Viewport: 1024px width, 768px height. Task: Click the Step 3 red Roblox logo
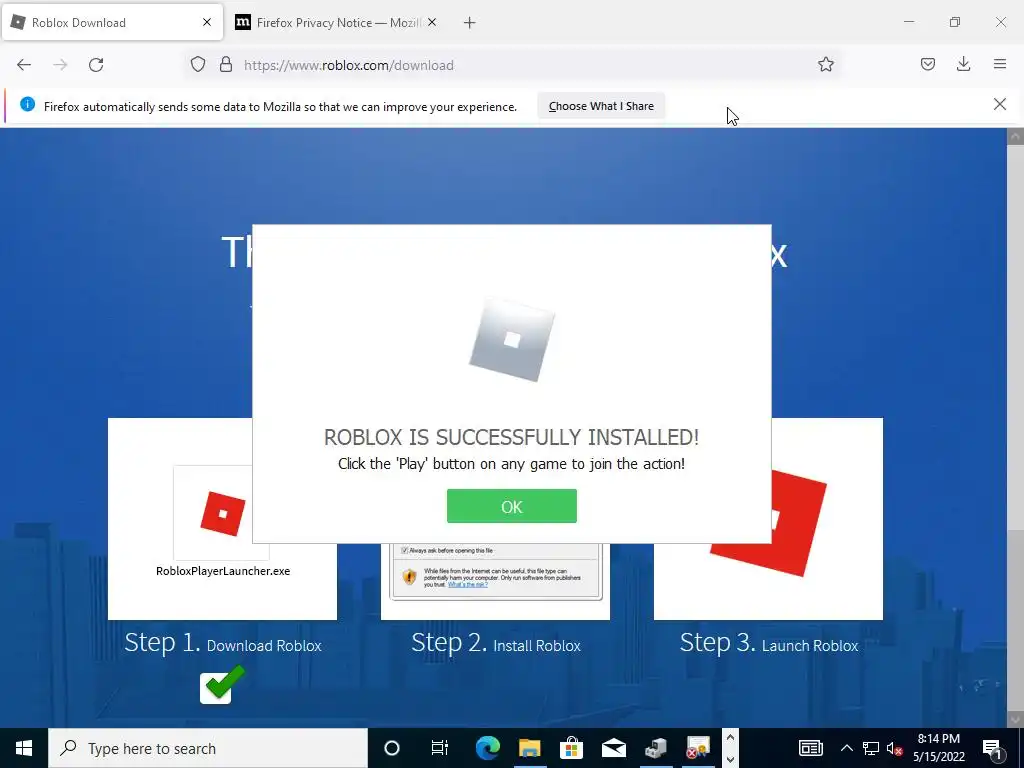[797, 522]
